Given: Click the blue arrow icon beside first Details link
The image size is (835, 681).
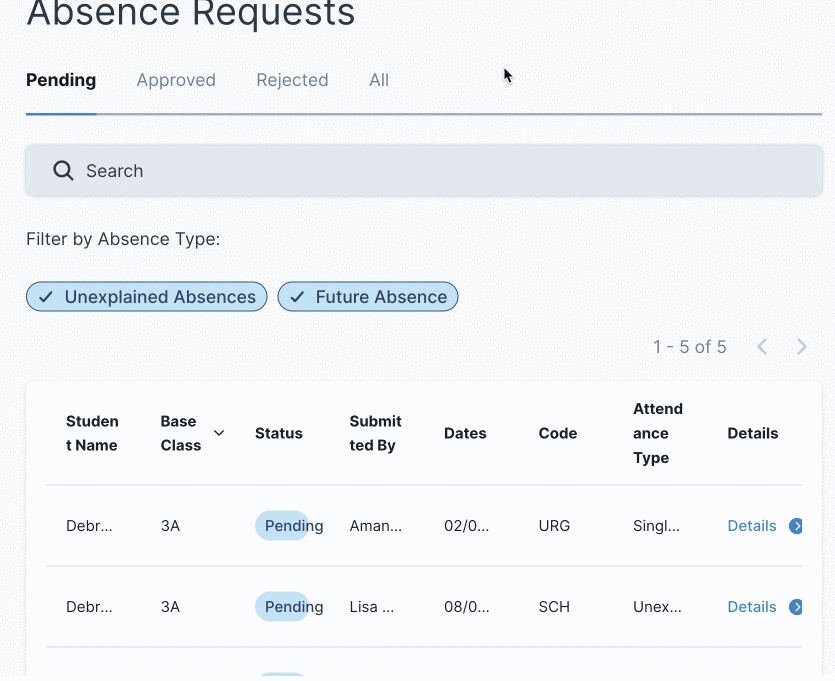Looking at the screenshot, I should pyautogui.click(x=796, y=525).
